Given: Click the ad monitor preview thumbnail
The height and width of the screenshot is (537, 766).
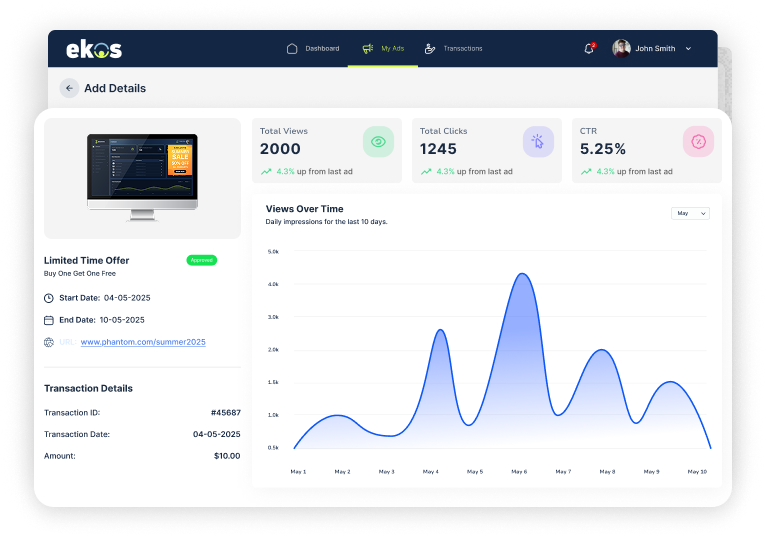Looking at the screenshot, I should click(x=142, y=177).
